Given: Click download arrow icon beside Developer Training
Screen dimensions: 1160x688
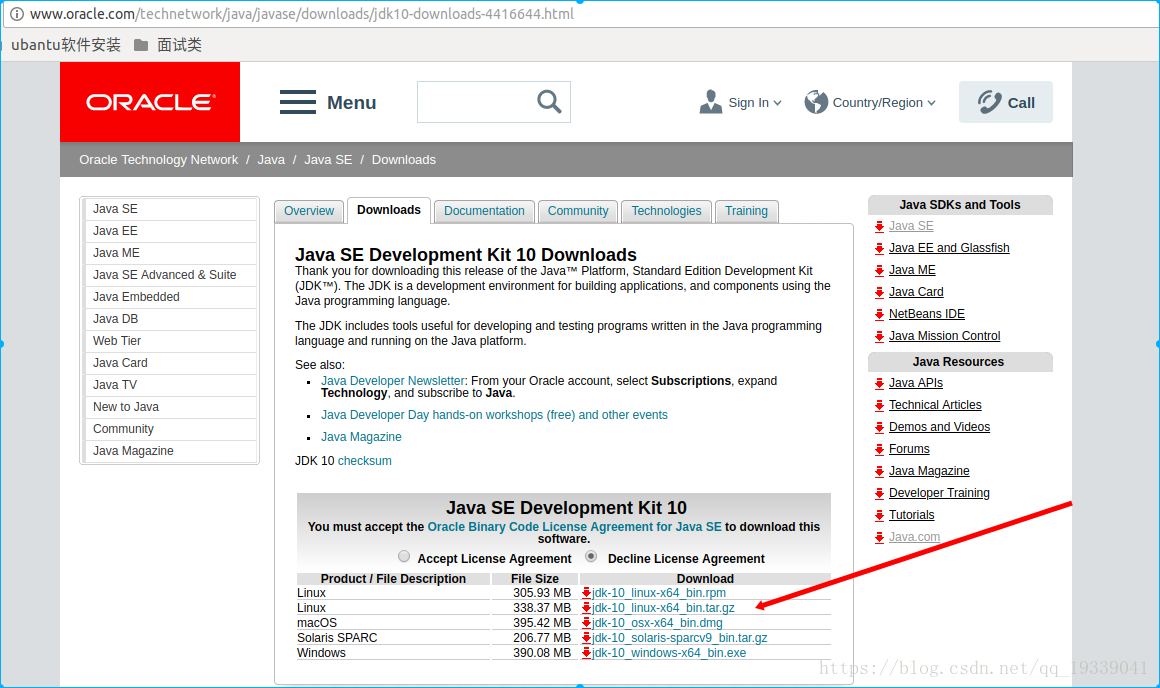Looking at the screenshot, I should pyautogui.click(x=879, y=493).
